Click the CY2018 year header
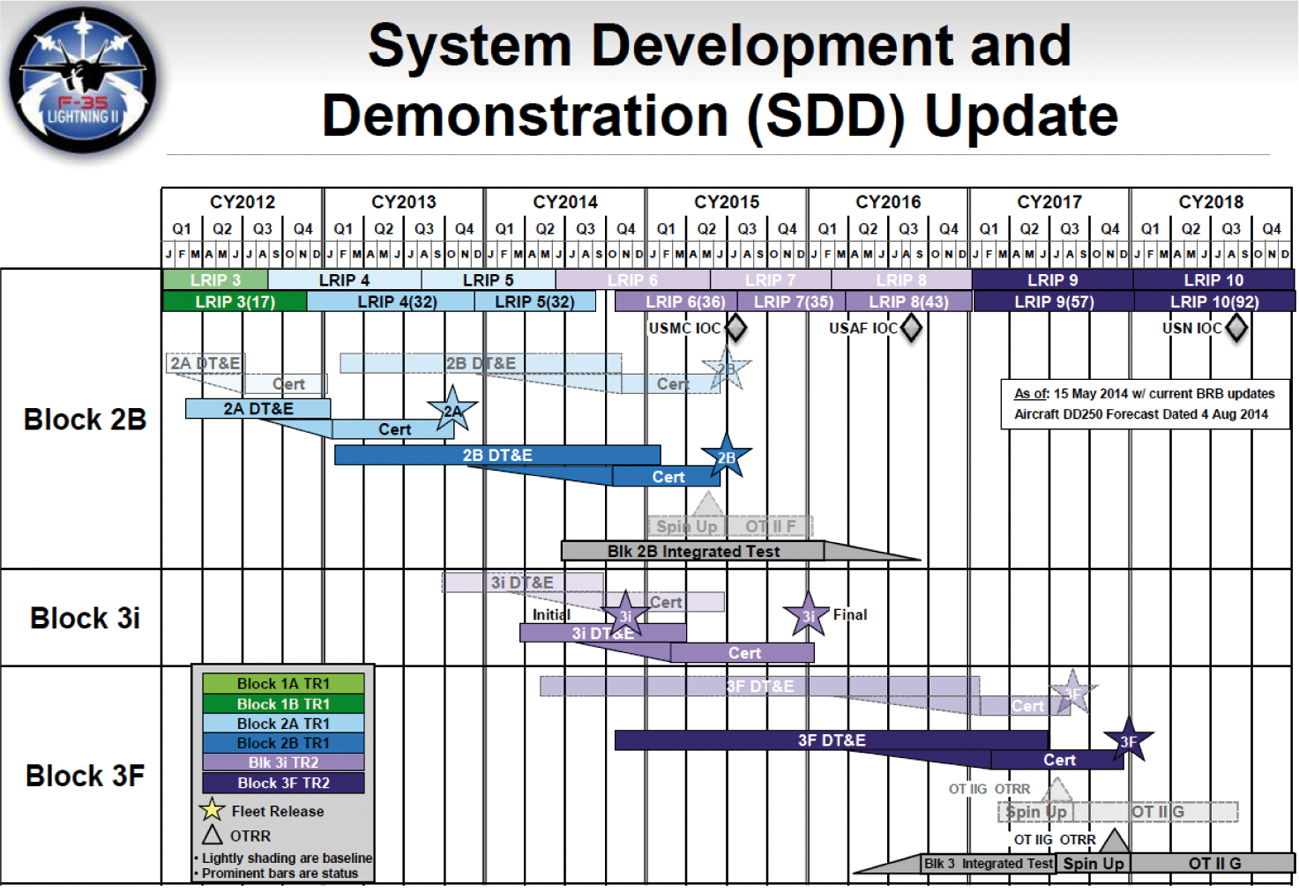The image size is (1299, 892). click(1212, 202)
